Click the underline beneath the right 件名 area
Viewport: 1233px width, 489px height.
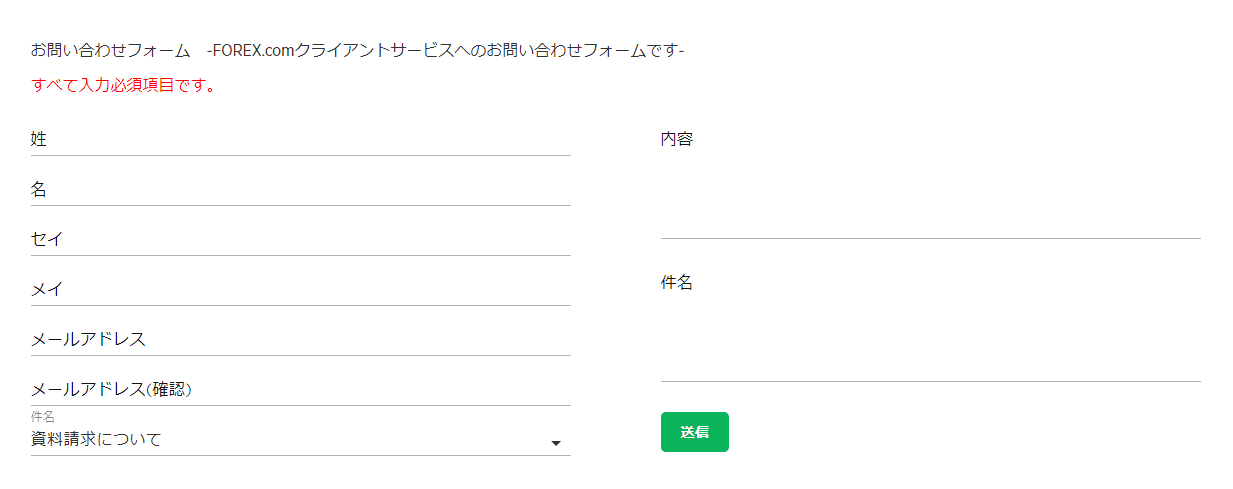[930, 381]
